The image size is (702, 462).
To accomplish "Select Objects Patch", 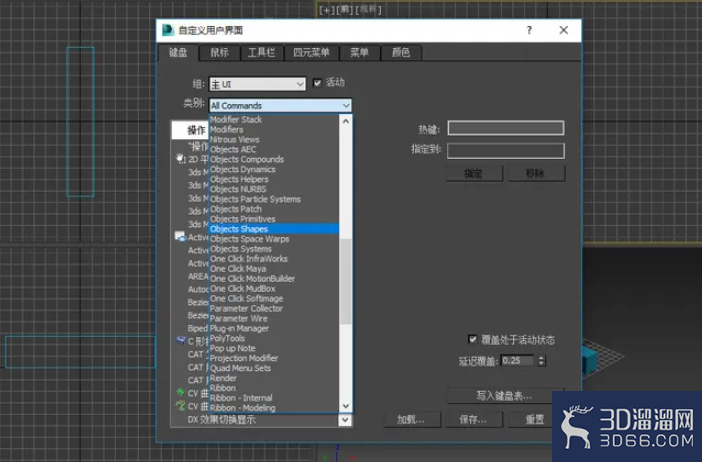I will pyautogui.click(x=235, y=209).
